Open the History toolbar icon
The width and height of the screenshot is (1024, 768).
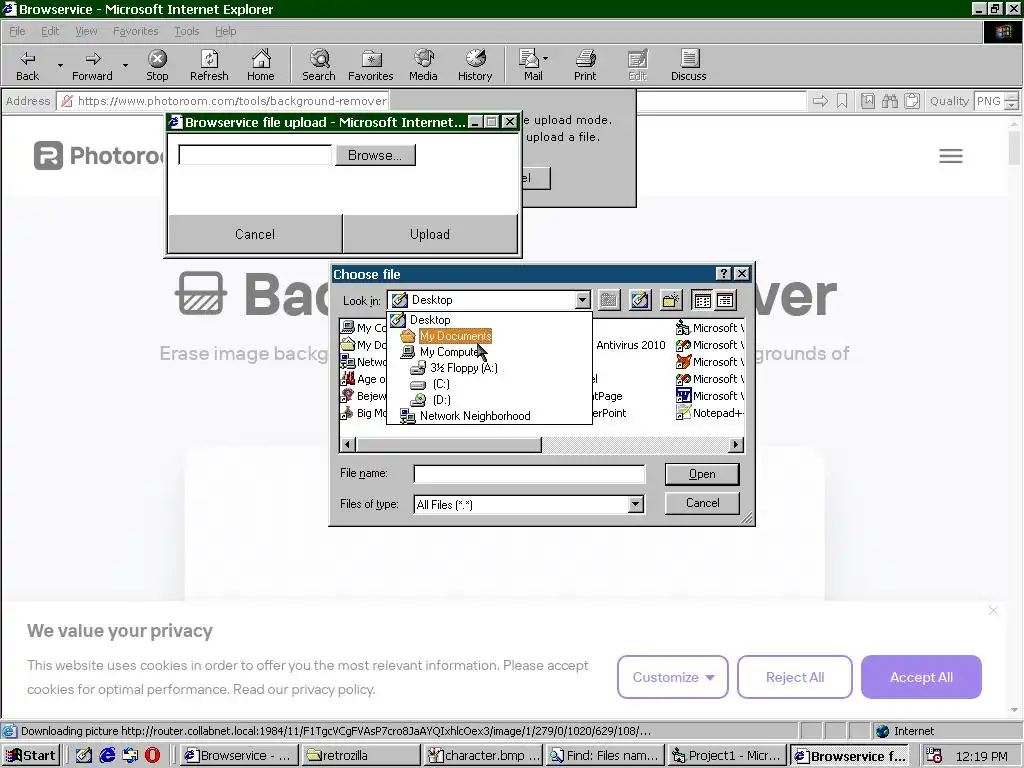(x=475, y=65)
